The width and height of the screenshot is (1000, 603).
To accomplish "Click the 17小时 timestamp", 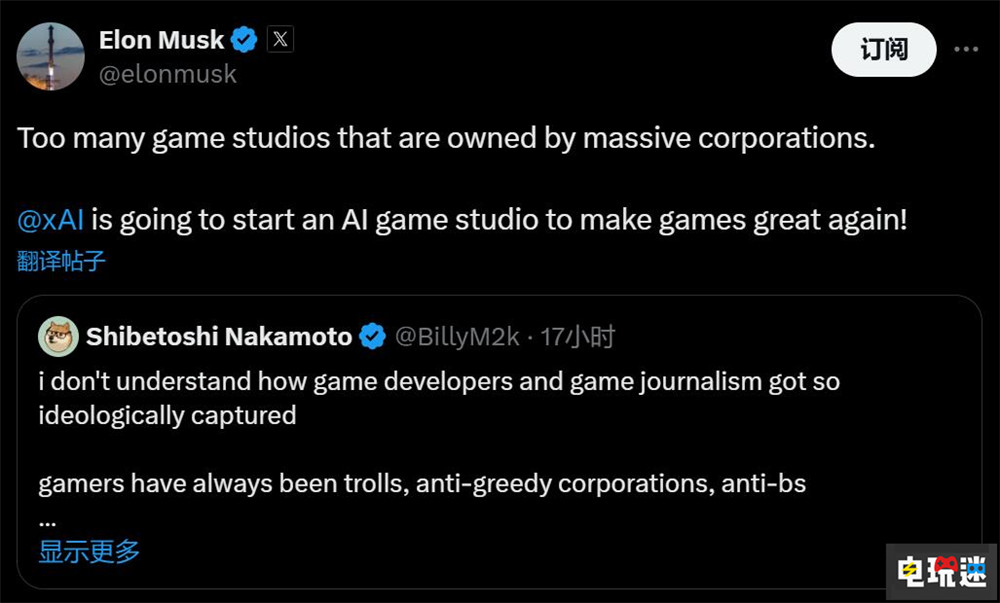I will click(x=577, y=337).
